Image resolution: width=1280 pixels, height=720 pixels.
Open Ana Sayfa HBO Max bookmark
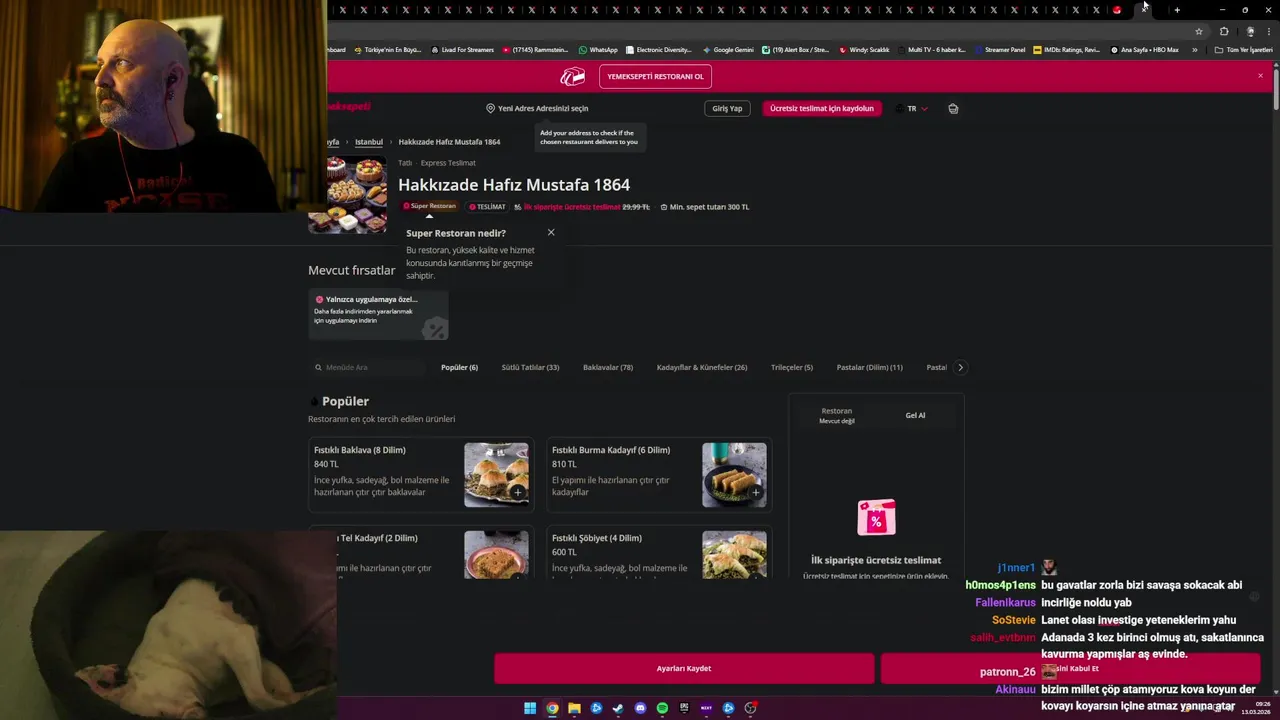point(1144,49)
